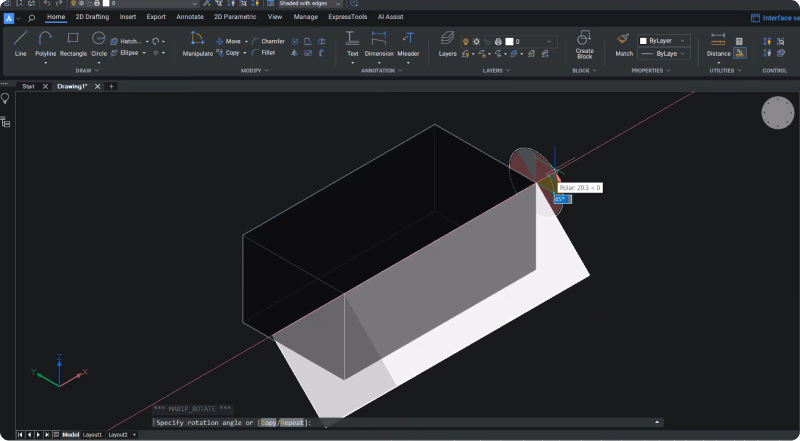Viewport: 800px width, 441px height.
Task: Switch to the Annotate ribbon tab
Action: coord(189,17)
